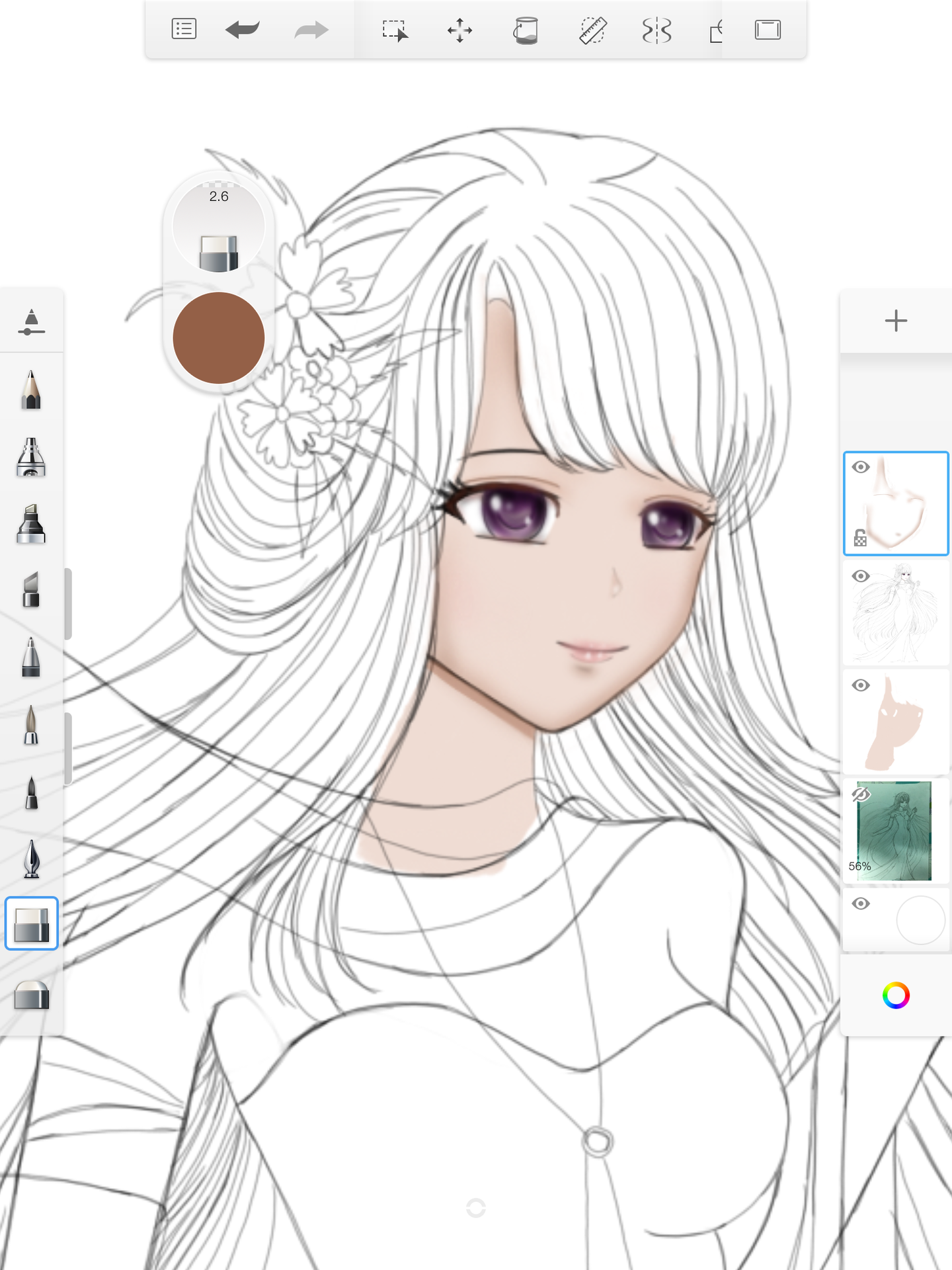
Task: Pick the Airbrush tool
Action: pyautogui.click(x=31, y=457)
